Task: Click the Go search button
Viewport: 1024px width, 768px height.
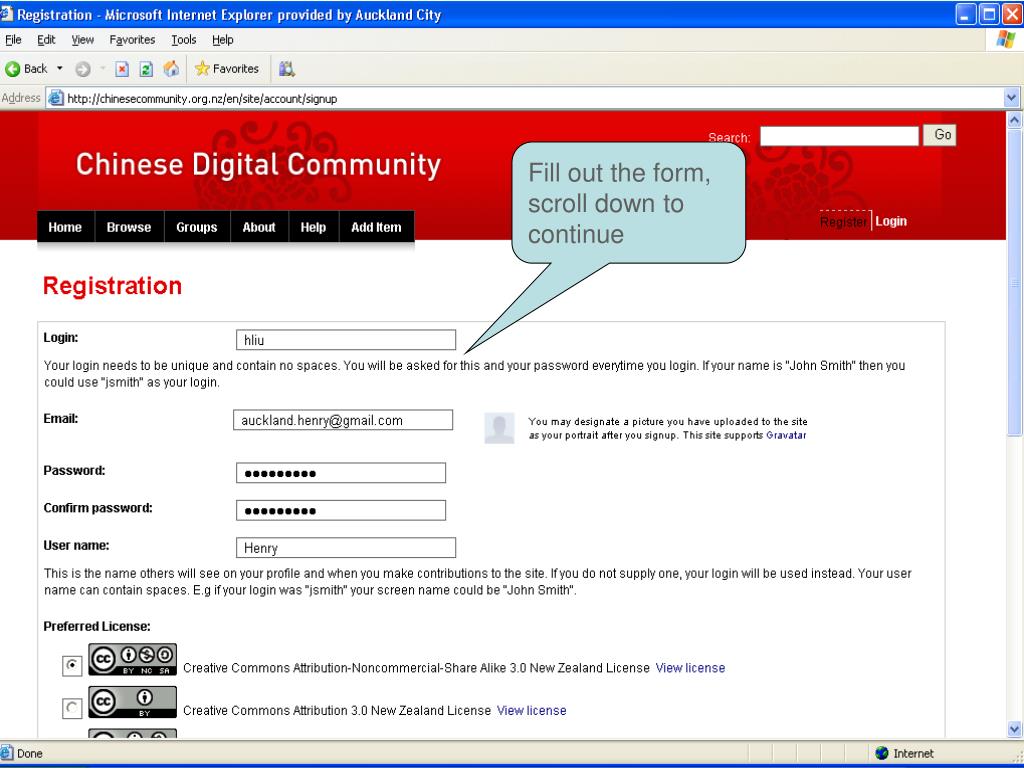Action: click(x=939, y=135)
